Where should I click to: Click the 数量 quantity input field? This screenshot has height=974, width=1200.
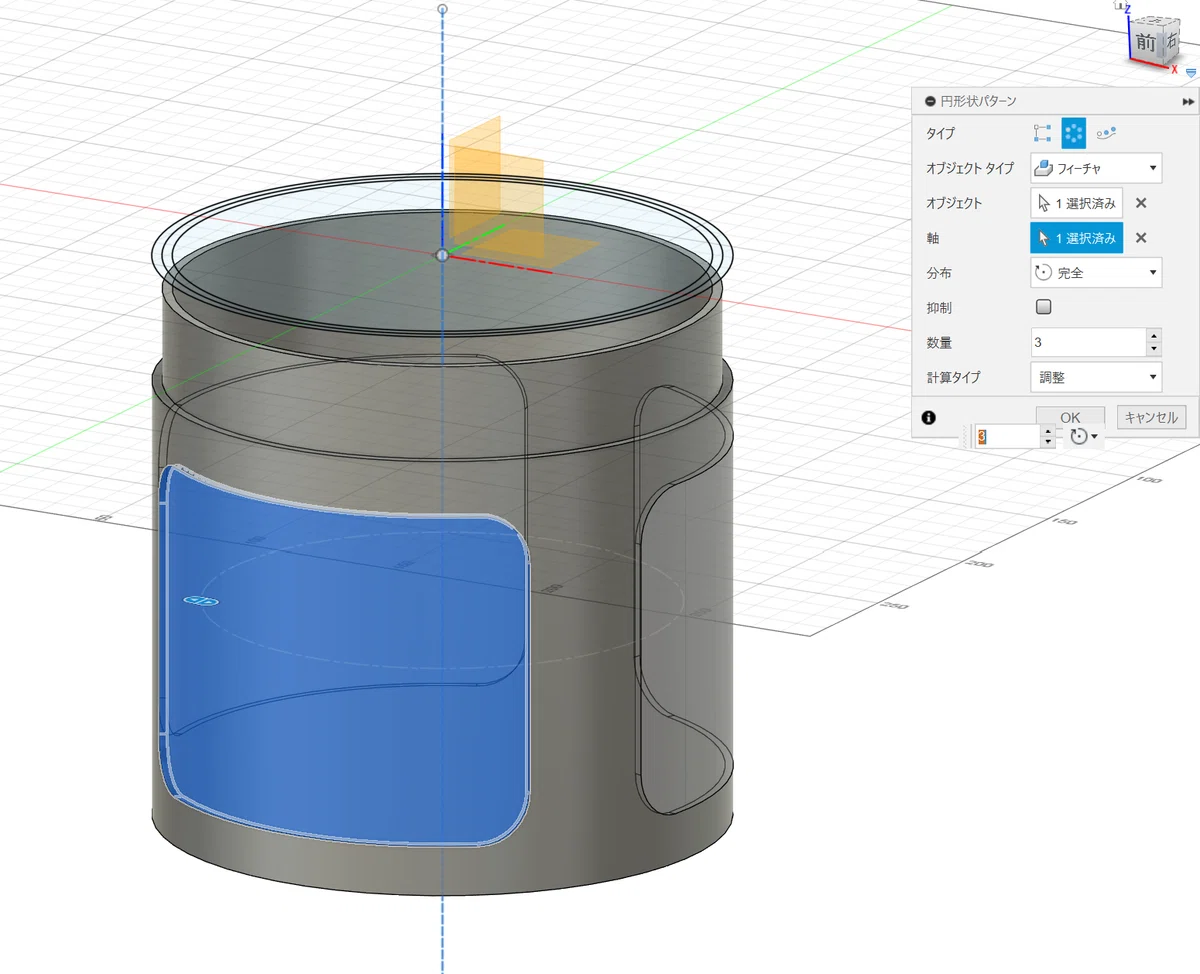click(x=1088, y=342)
